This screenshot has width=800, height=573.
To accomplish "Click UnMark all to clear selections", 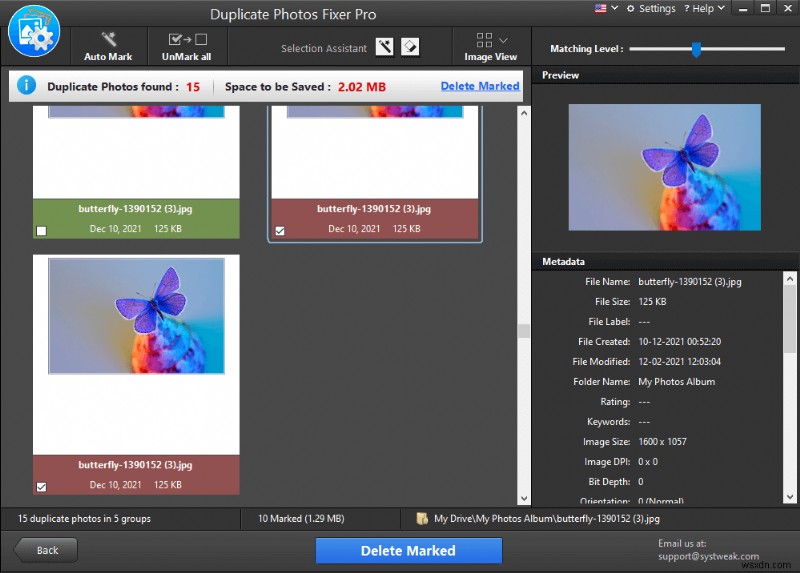I will [187, 47].
